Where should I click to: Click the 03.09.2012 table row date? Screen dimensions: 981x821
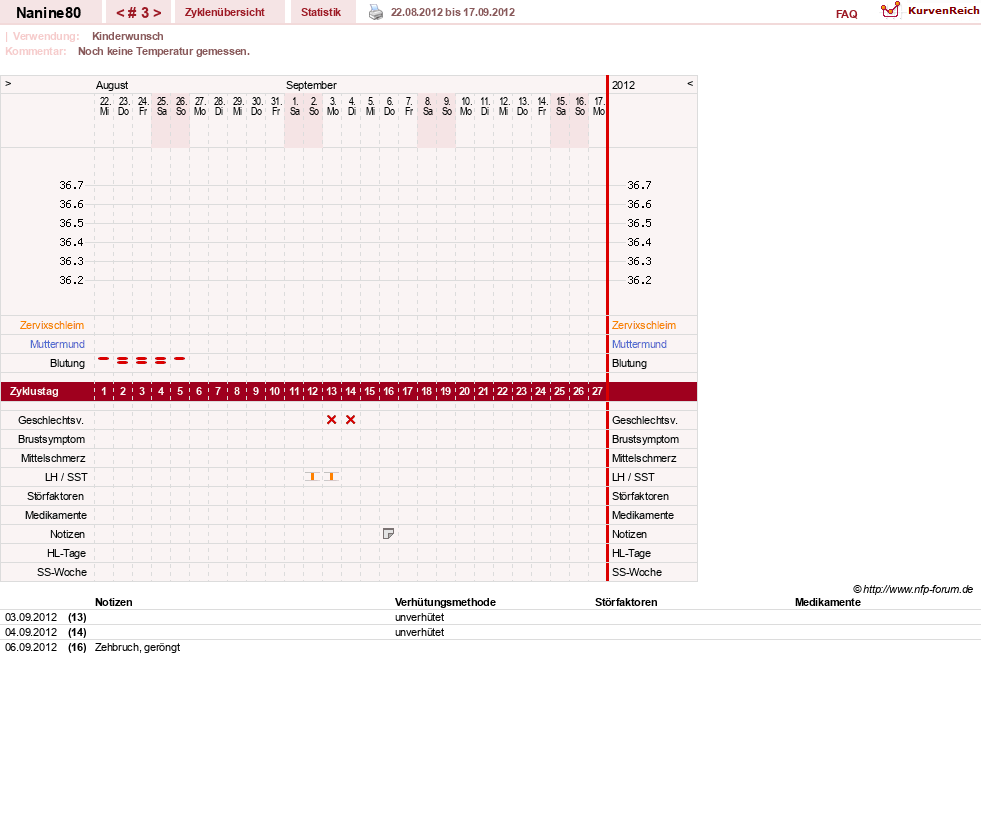pos(31,617)
